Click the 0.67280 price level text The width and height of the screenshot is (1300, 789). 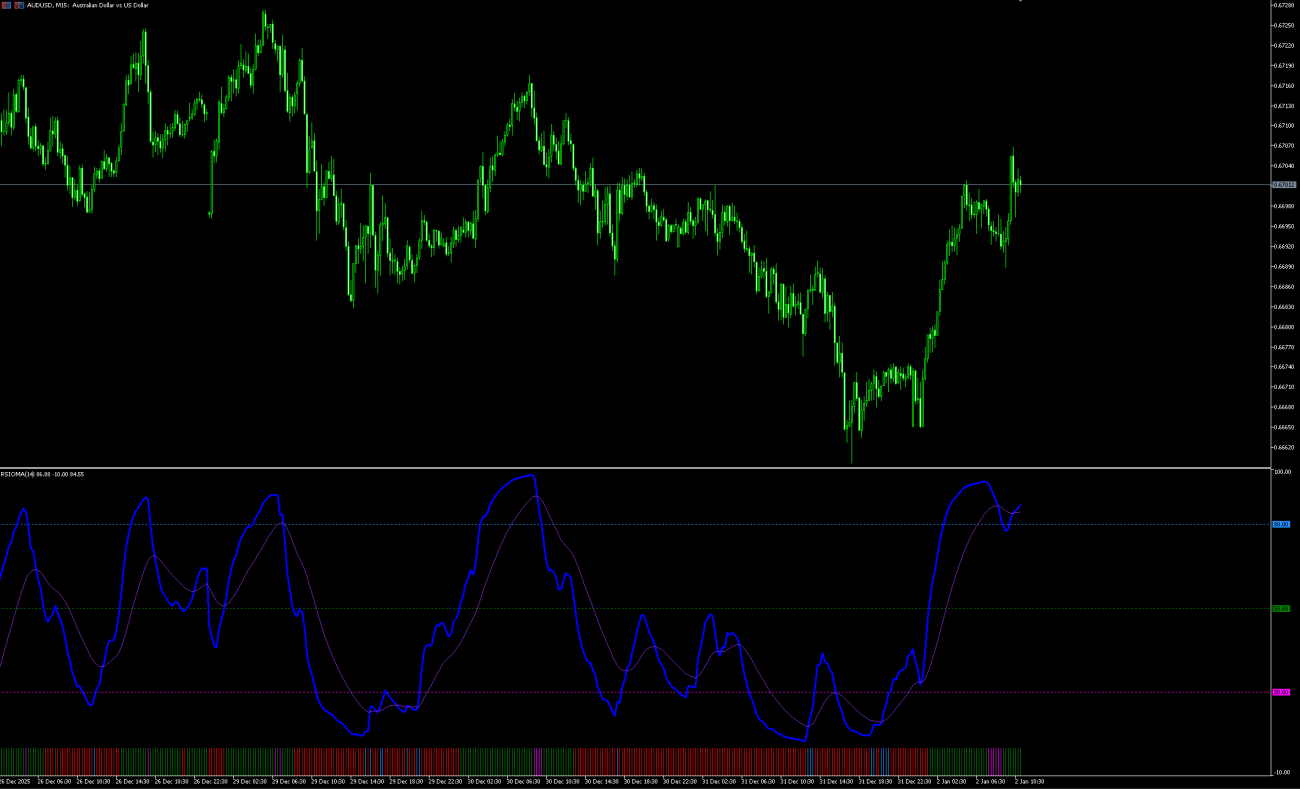1283,7
